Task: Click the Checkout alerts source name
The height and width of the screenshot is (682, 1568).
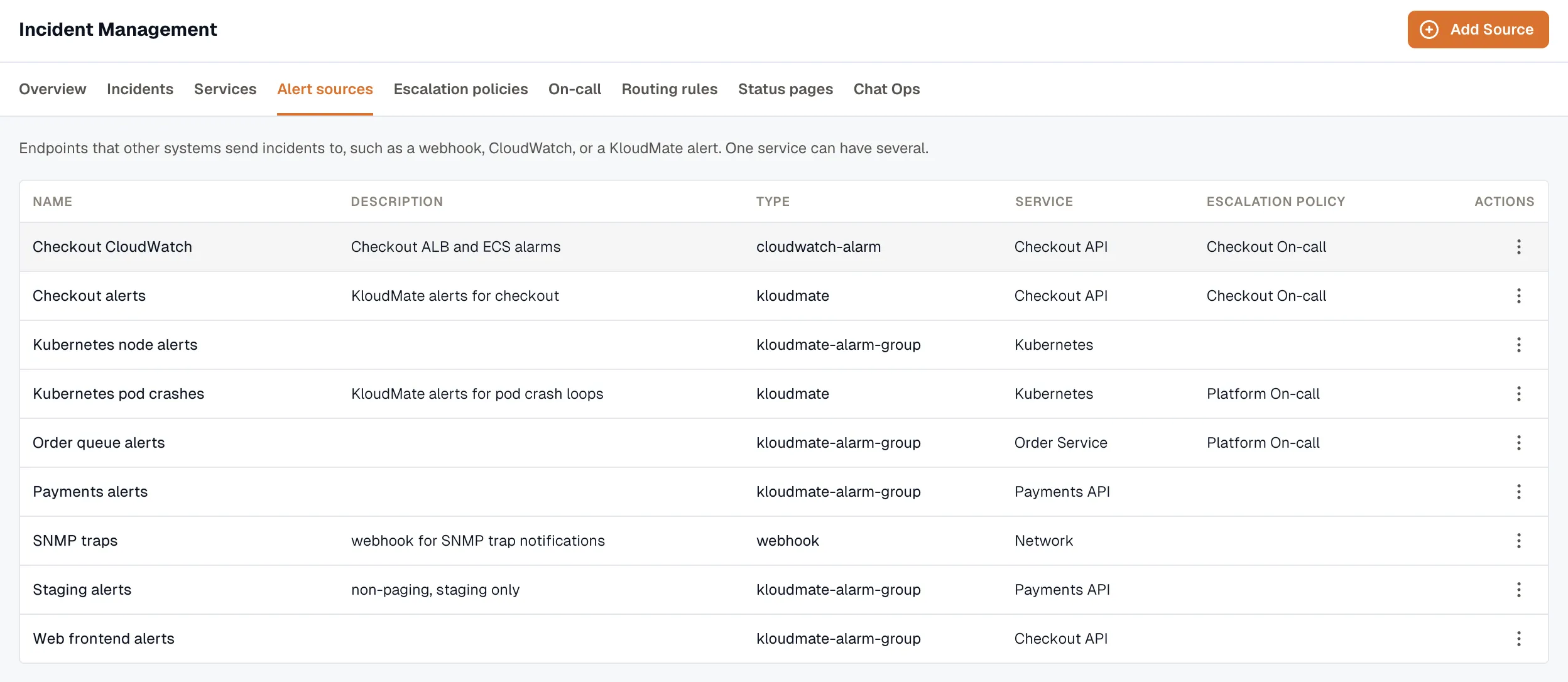Action: pos(89,296)
